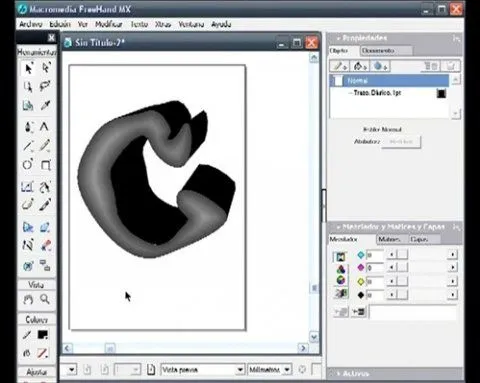Switch to the Documento tab in Propiedades
The image size is (480, 383).
[386, 51]
